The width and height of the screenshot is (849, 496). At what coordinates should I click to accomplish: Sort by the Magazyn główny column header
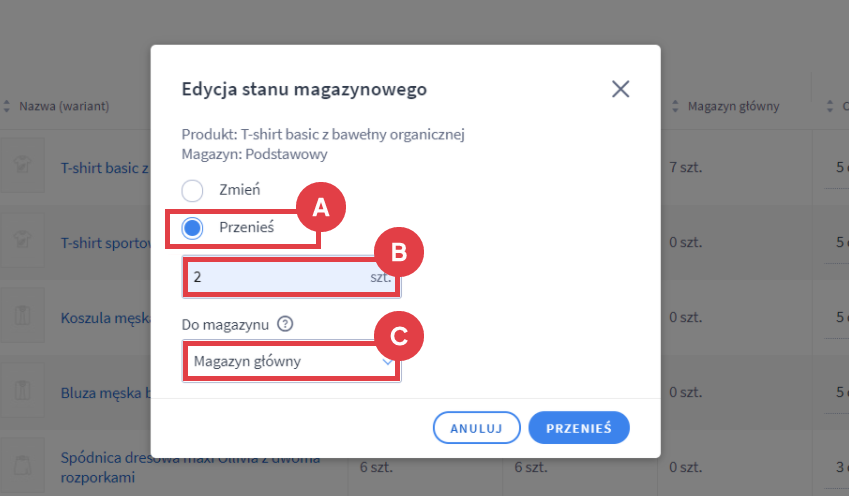click(732, 106)
